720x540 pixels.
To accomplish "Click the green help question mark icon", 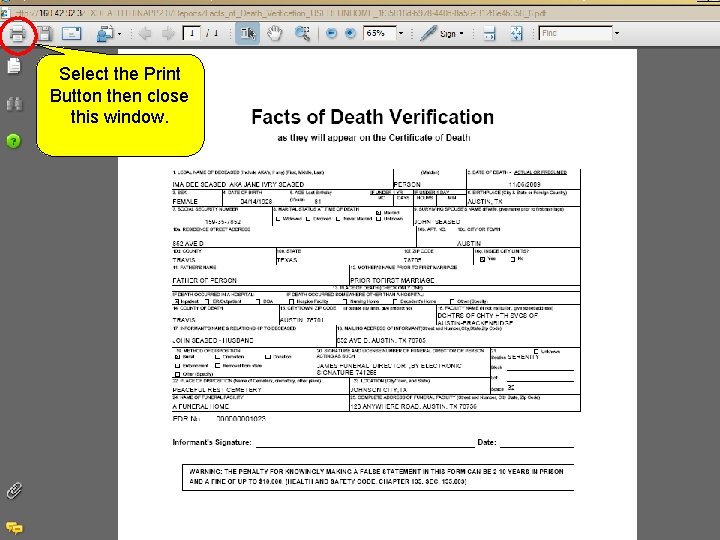I will point(14,141).
